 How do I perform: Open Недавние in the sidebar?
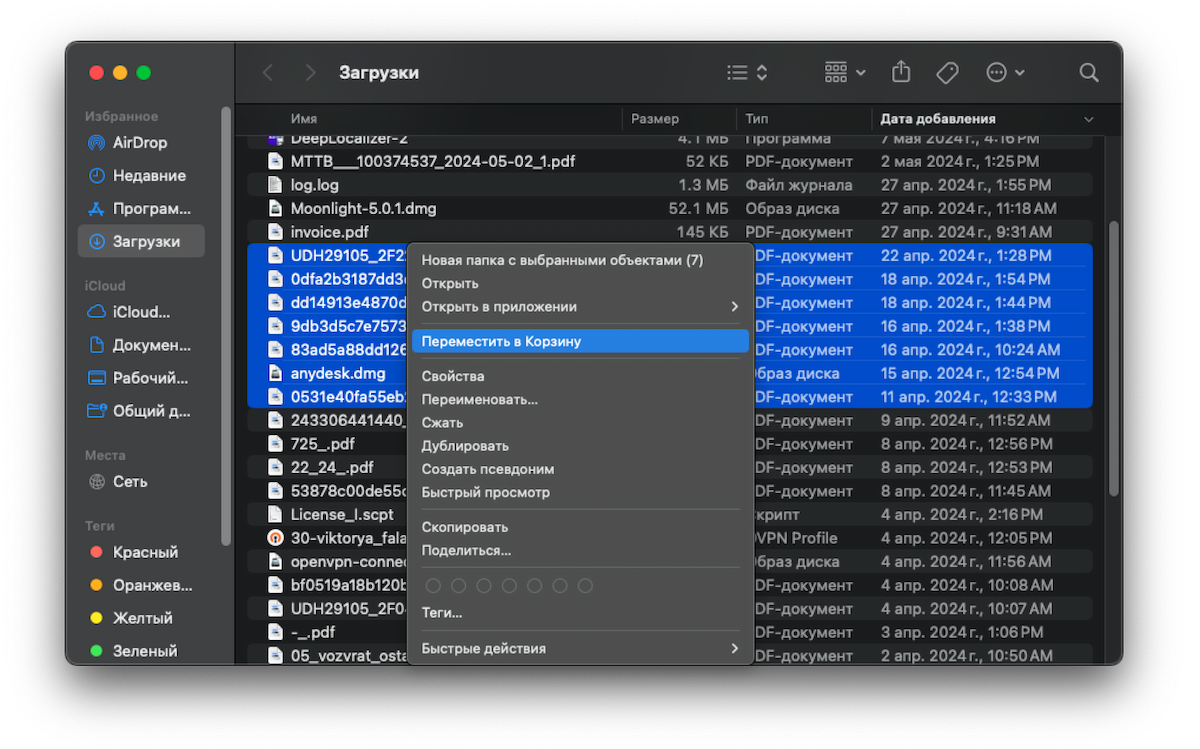(141, 176)
